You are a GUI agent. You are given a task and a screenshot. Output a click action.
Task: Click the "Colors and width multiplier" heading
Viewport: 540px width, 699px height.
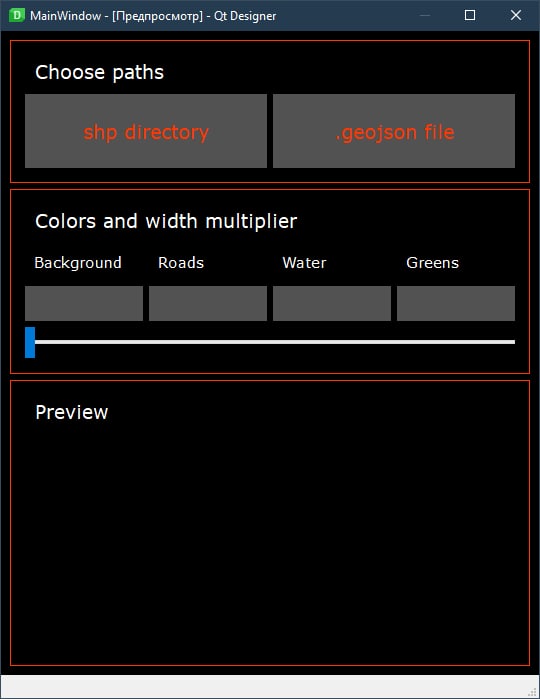pos(166,221)
